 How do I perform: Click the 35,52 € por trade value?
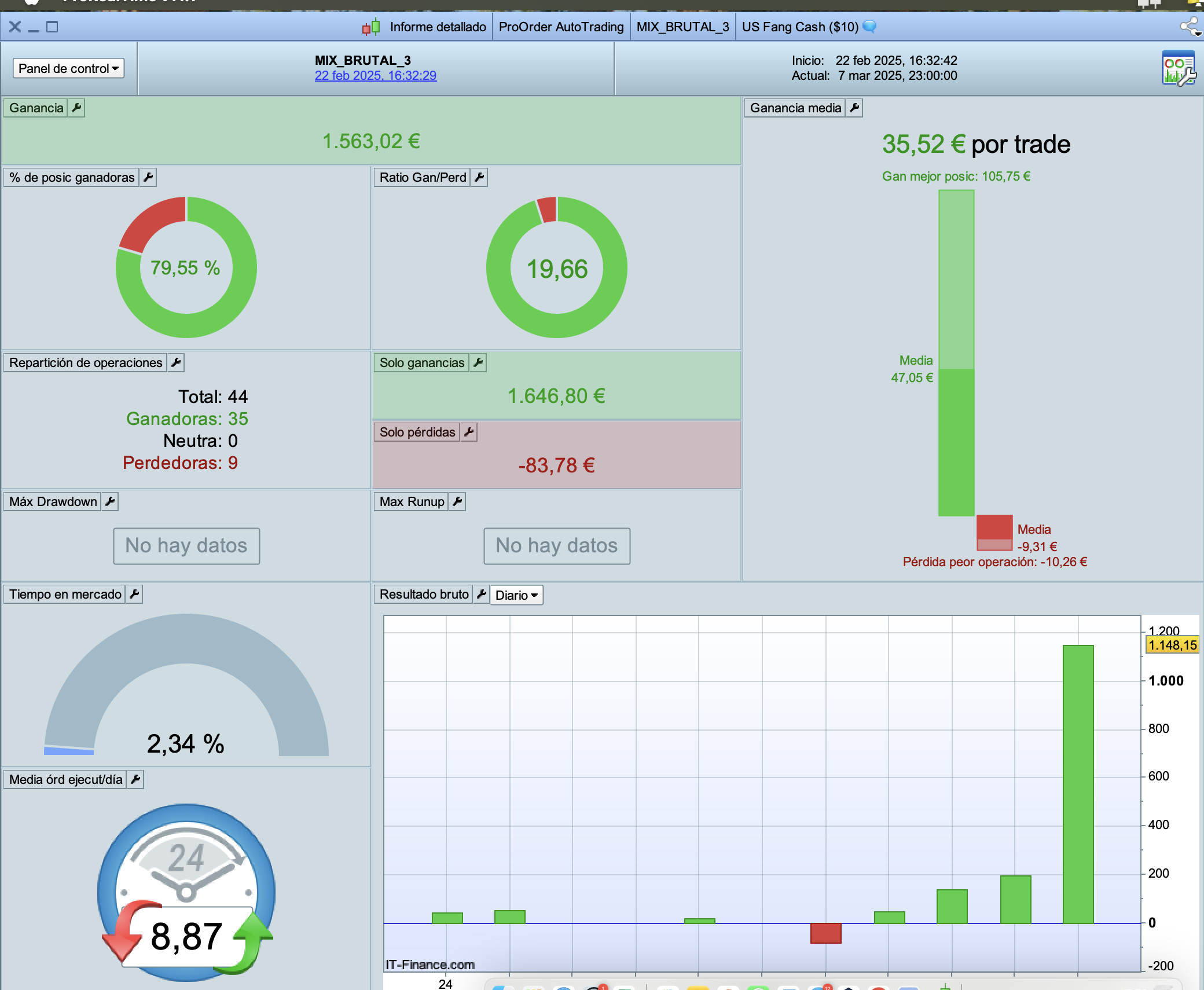coord(976,144)
